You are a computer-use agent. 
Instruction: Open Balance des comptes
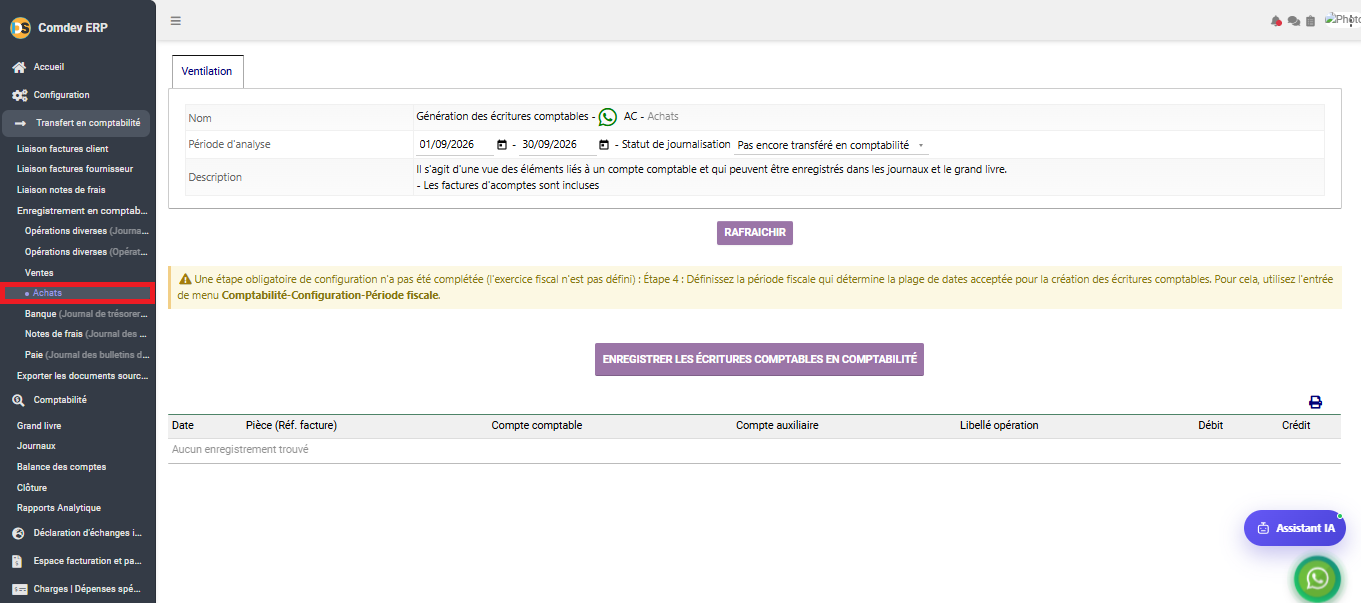coord(61,467)
